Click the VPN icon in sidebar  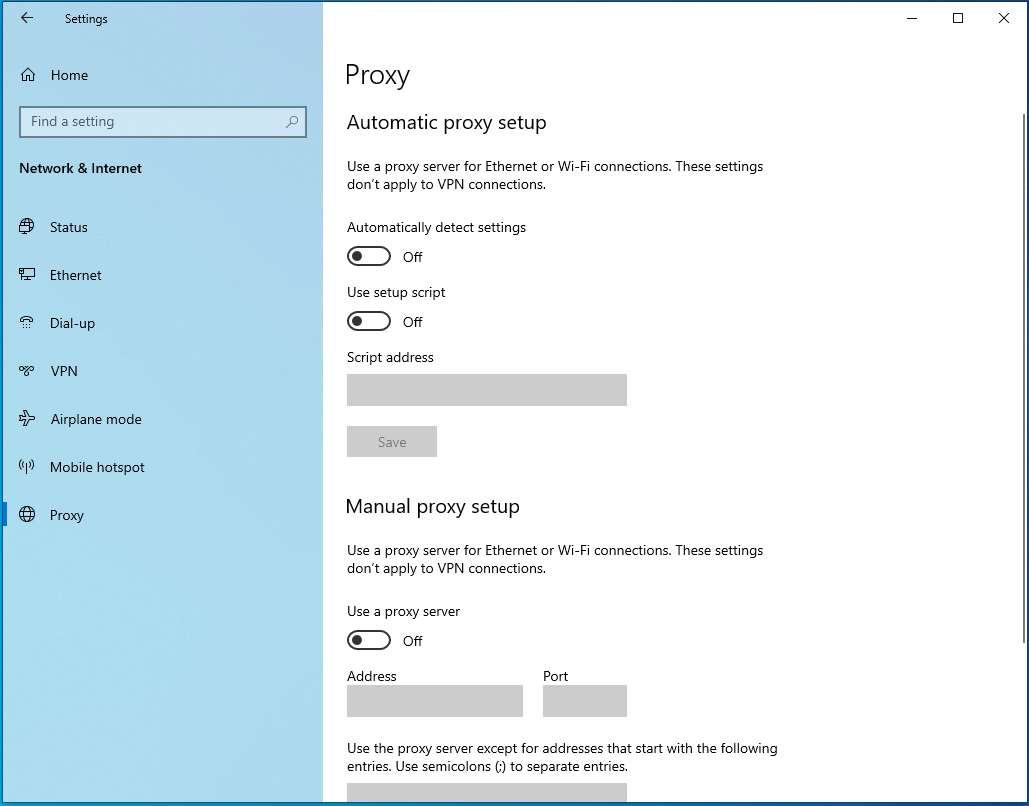[x=27, y=371]
